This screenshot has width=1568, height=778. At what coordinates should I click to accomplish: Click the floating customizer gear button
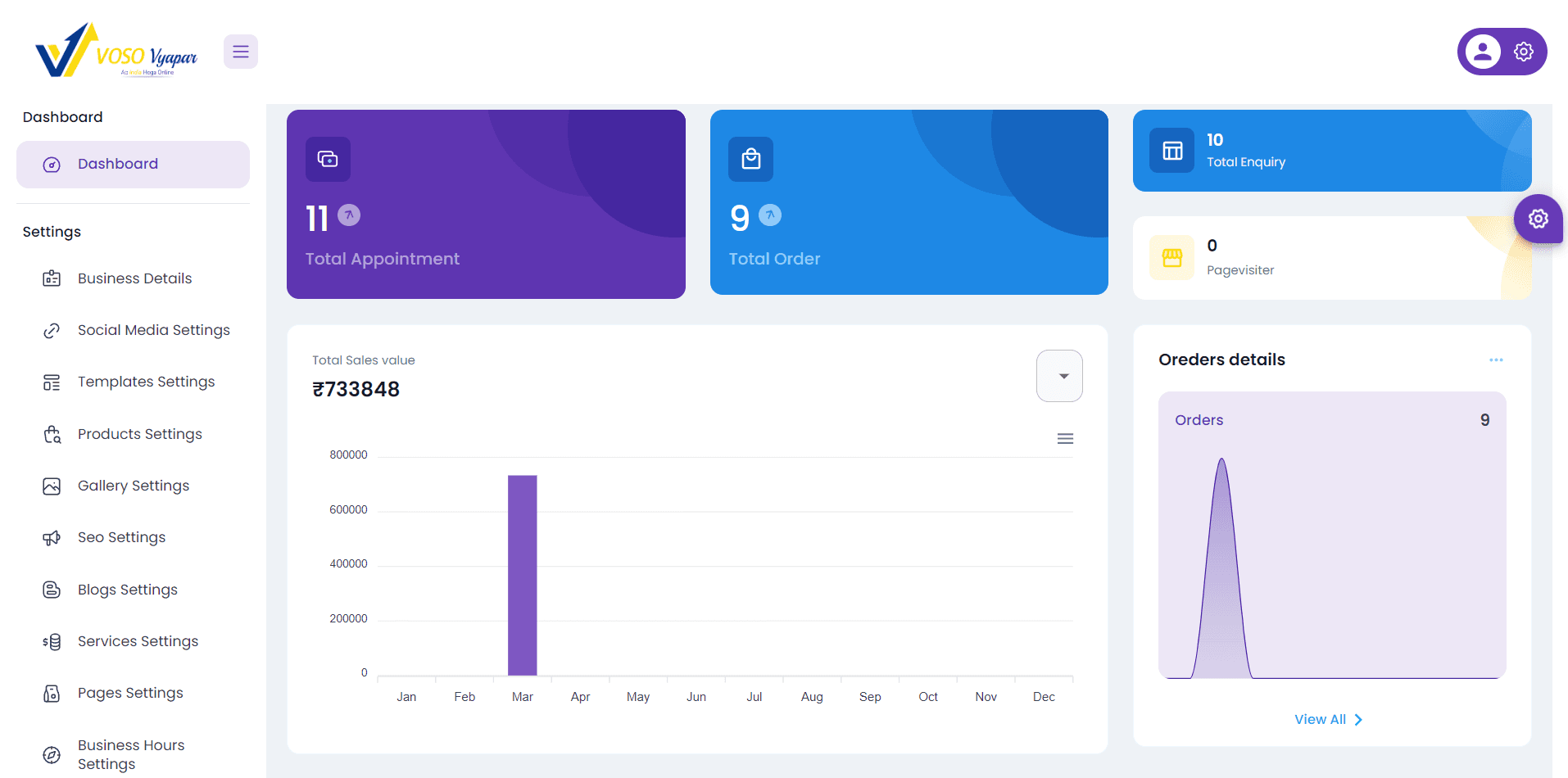coord(1538,219)
